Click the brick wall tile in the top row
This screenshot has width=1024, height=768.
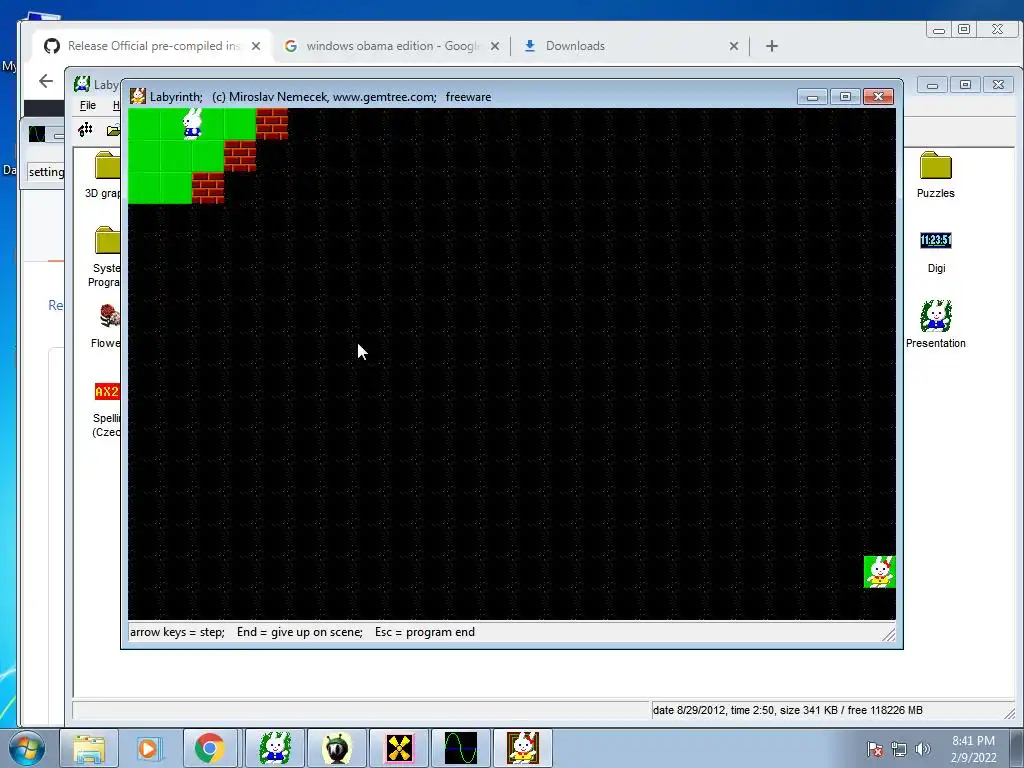[272, 124]
